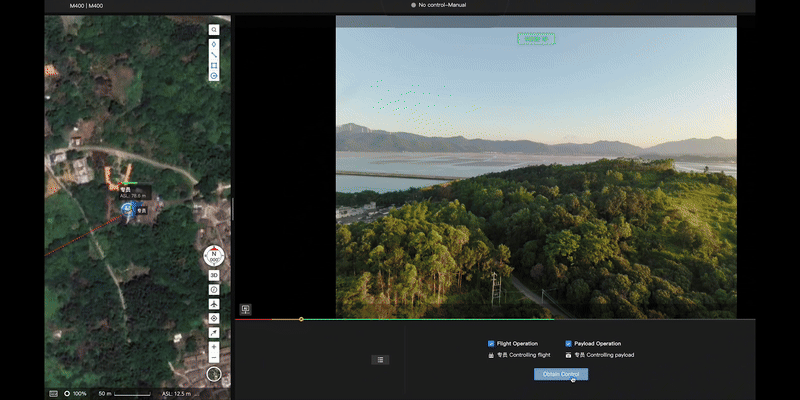The width and height of the screenshot is (800, 400).
Task: Switch the map to 3D view
Action: point(214,276)
